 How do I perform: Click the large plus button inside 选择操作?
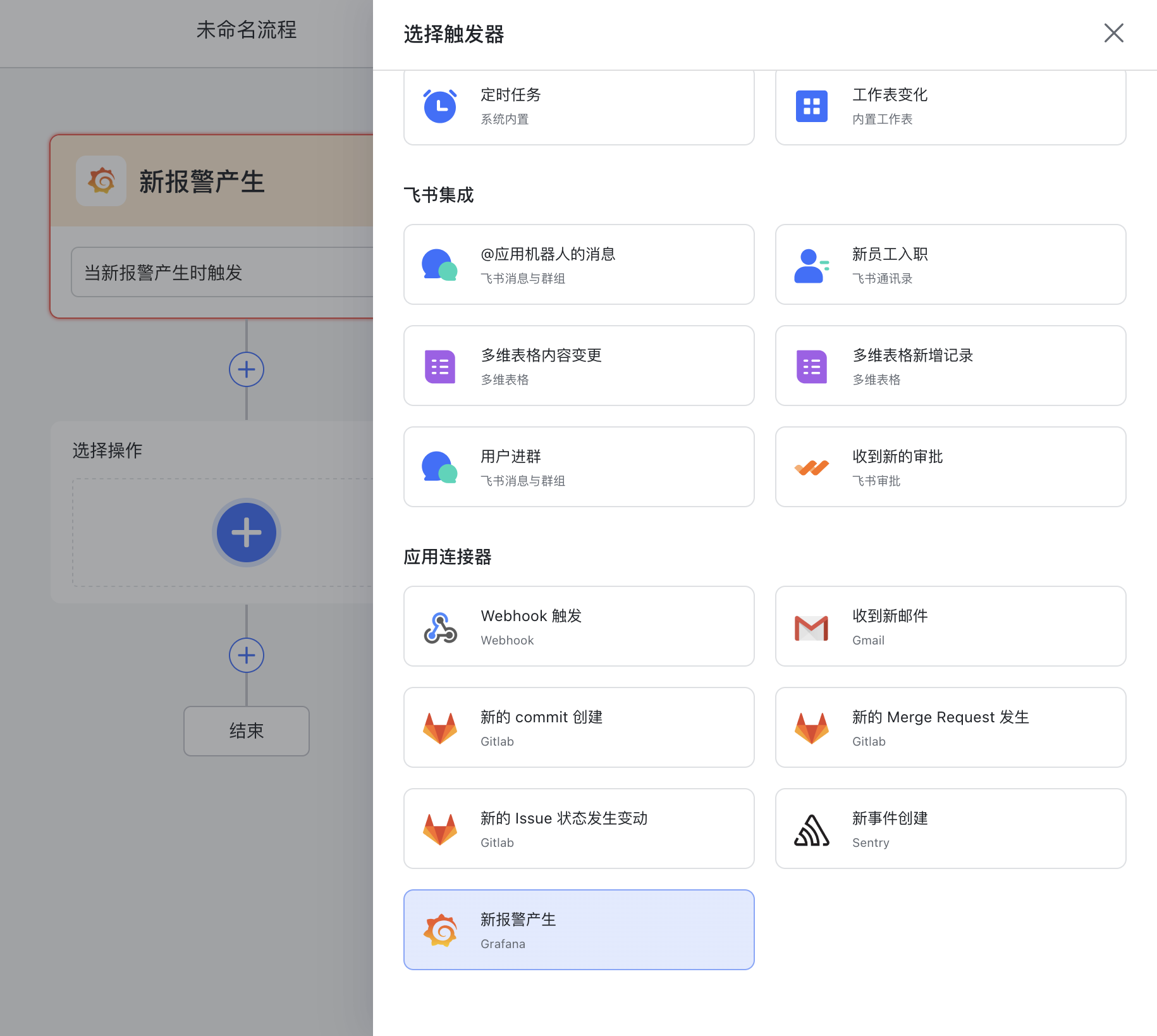(246, 532)
